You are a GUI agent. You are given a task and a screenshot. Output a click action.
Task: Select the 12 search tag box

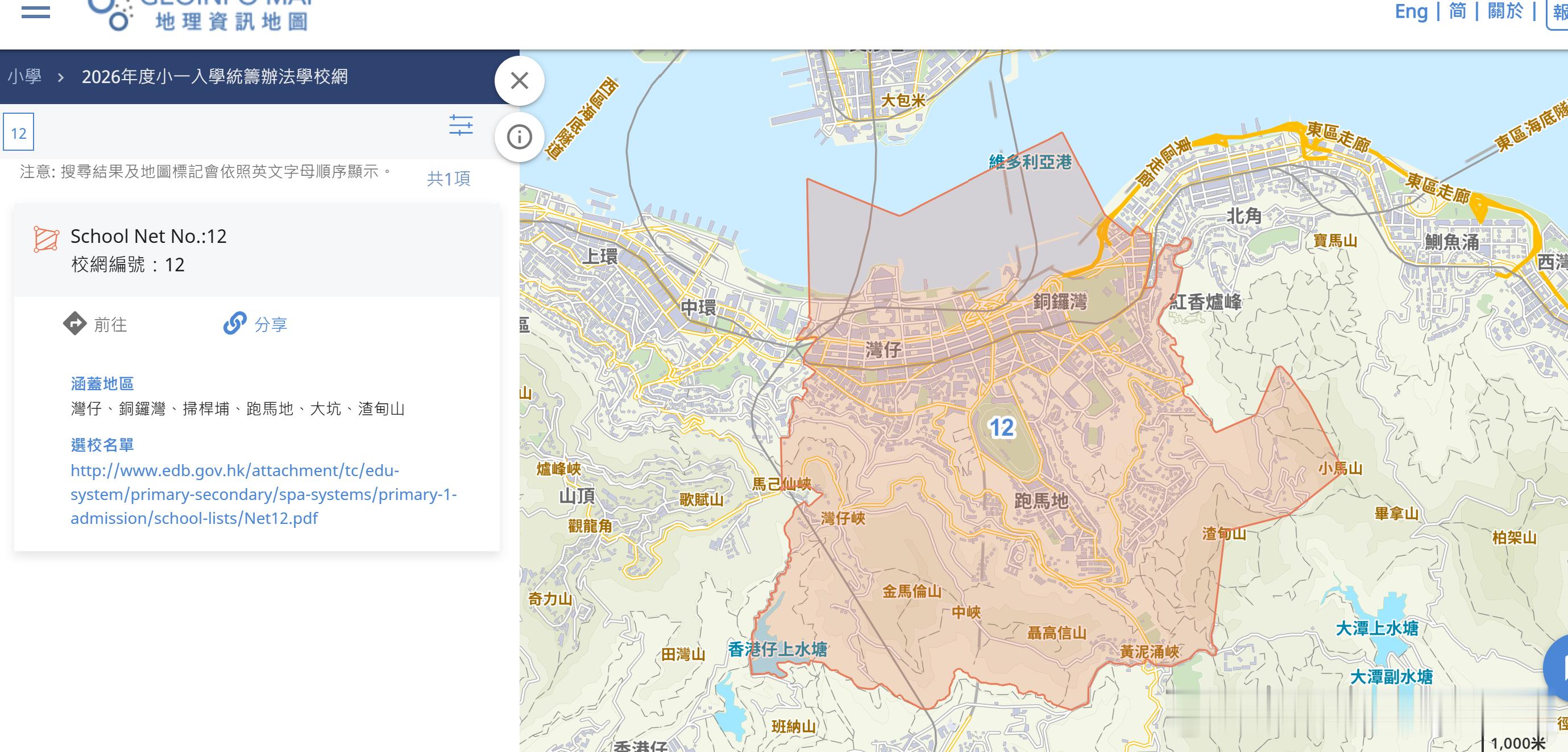18,133
